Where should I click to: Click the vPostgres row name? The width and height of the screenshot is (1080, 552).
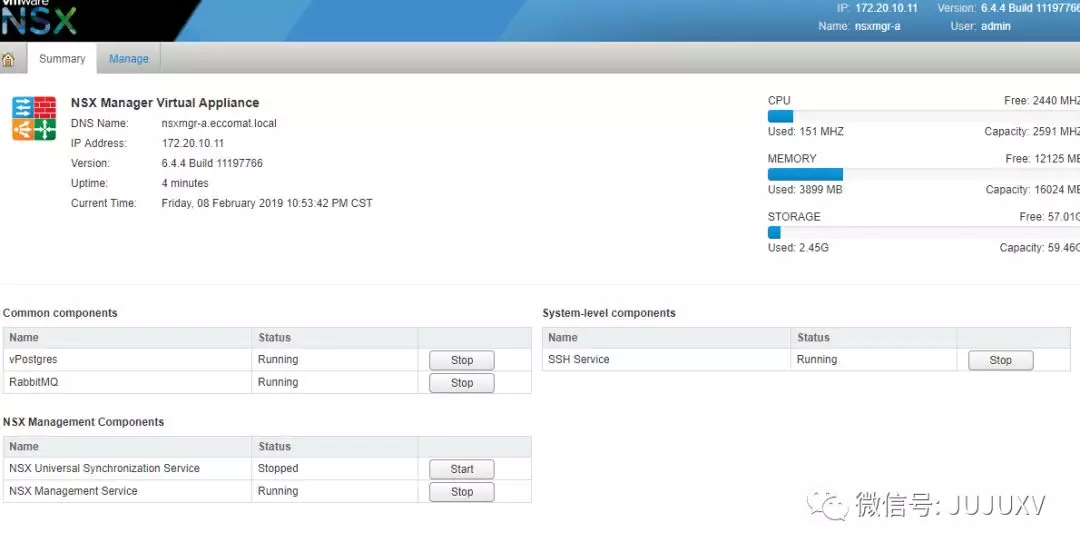pos(33,360)
